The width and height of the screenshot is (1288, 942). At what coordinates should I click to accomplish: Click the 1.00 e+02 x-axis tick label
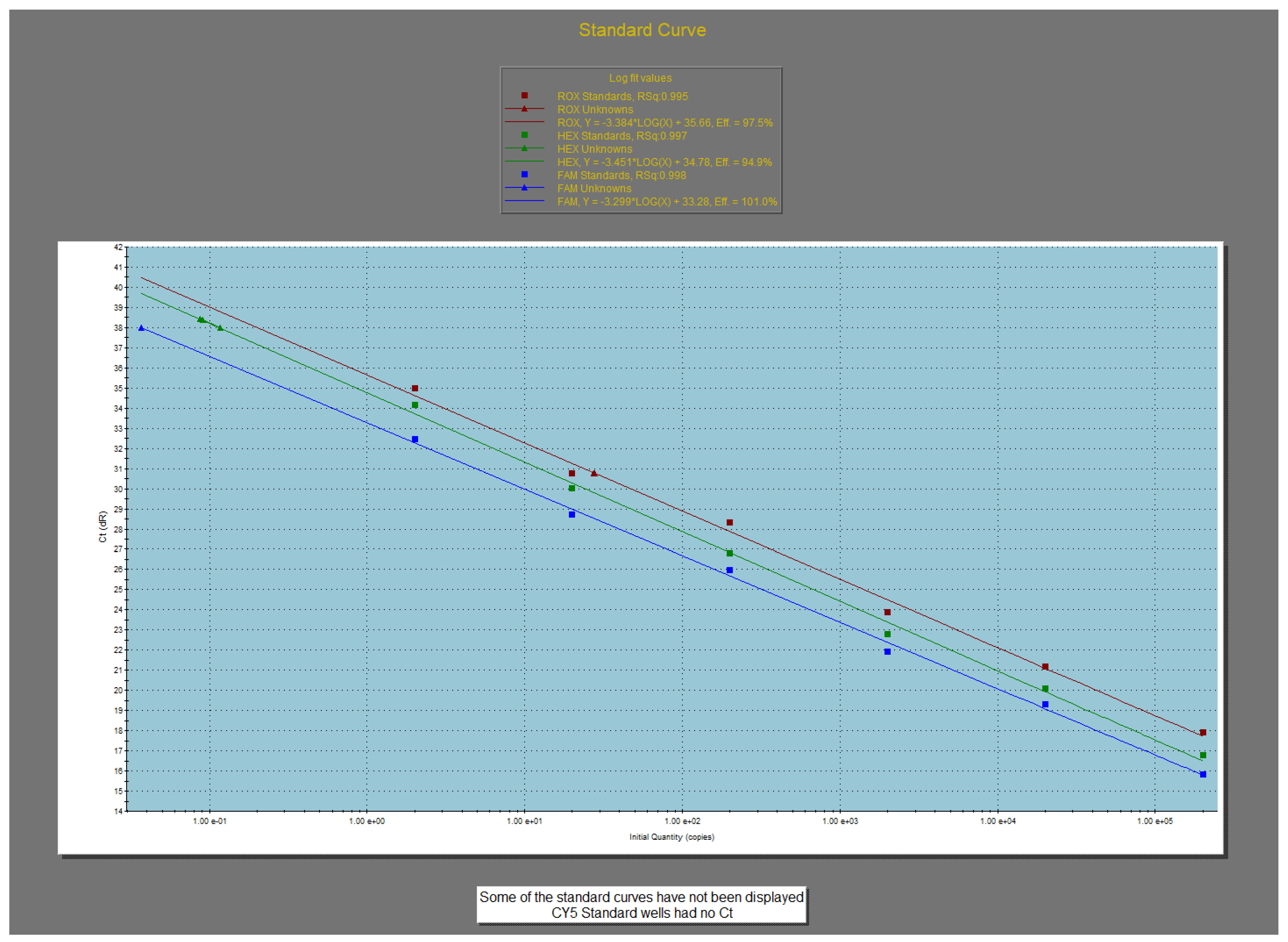(682, 821)
